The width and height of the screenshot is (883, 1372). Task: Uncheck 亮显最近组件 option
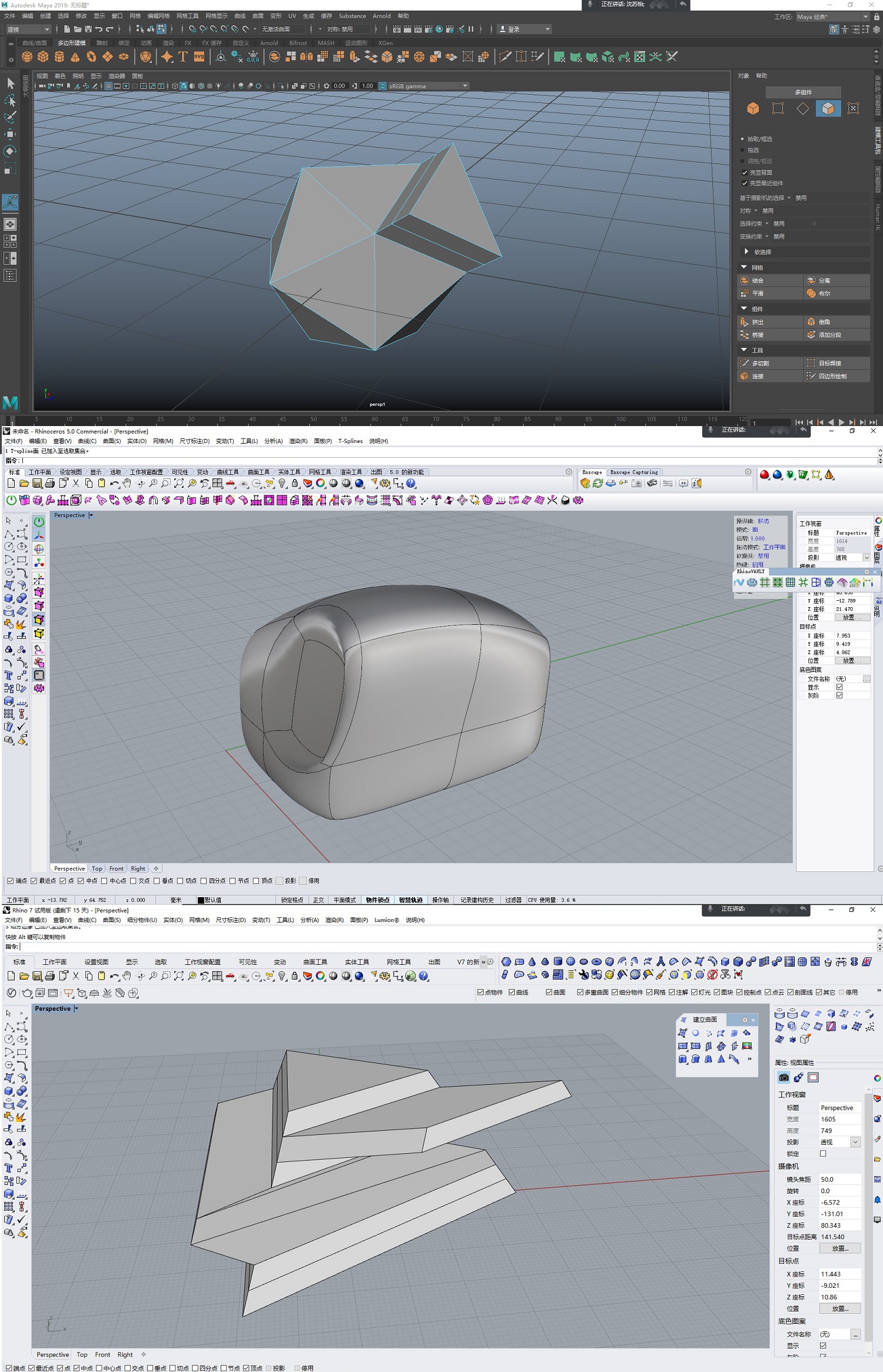point(745,183)
